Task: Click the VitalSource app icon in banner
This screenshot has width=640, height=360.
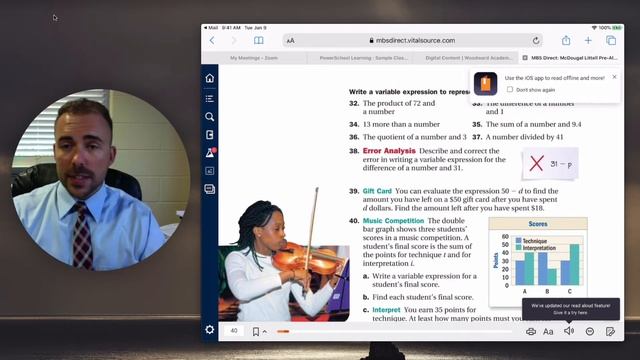Action: click(x=485, y=84)
